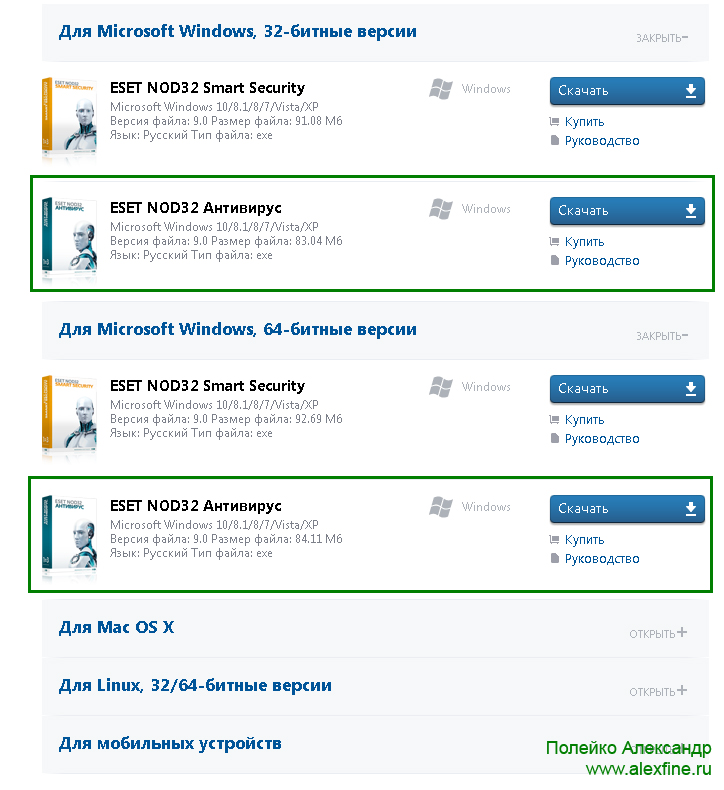Open Для мобильных устройств section heading
Image resolution: width=724 pixels, height=790 pixels.
tap(170, 744)
